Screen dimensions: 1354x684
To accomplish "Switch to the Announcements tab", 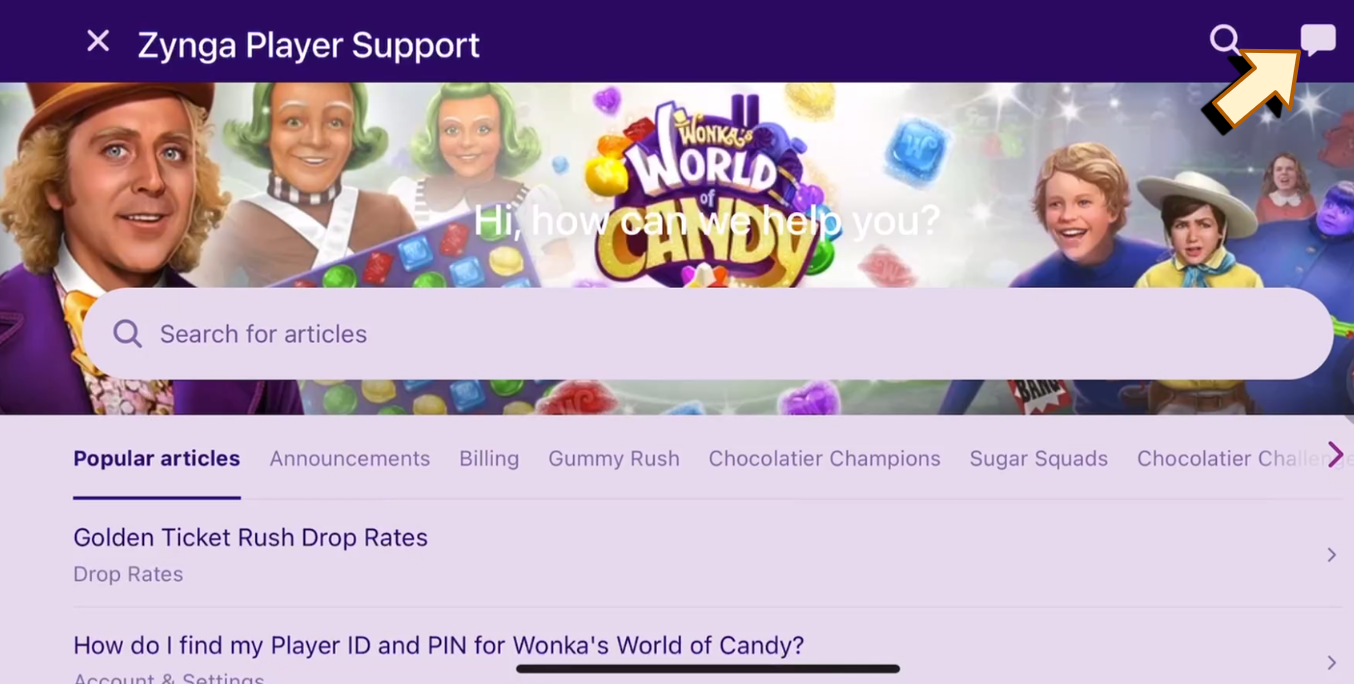I will click(349, 458).
